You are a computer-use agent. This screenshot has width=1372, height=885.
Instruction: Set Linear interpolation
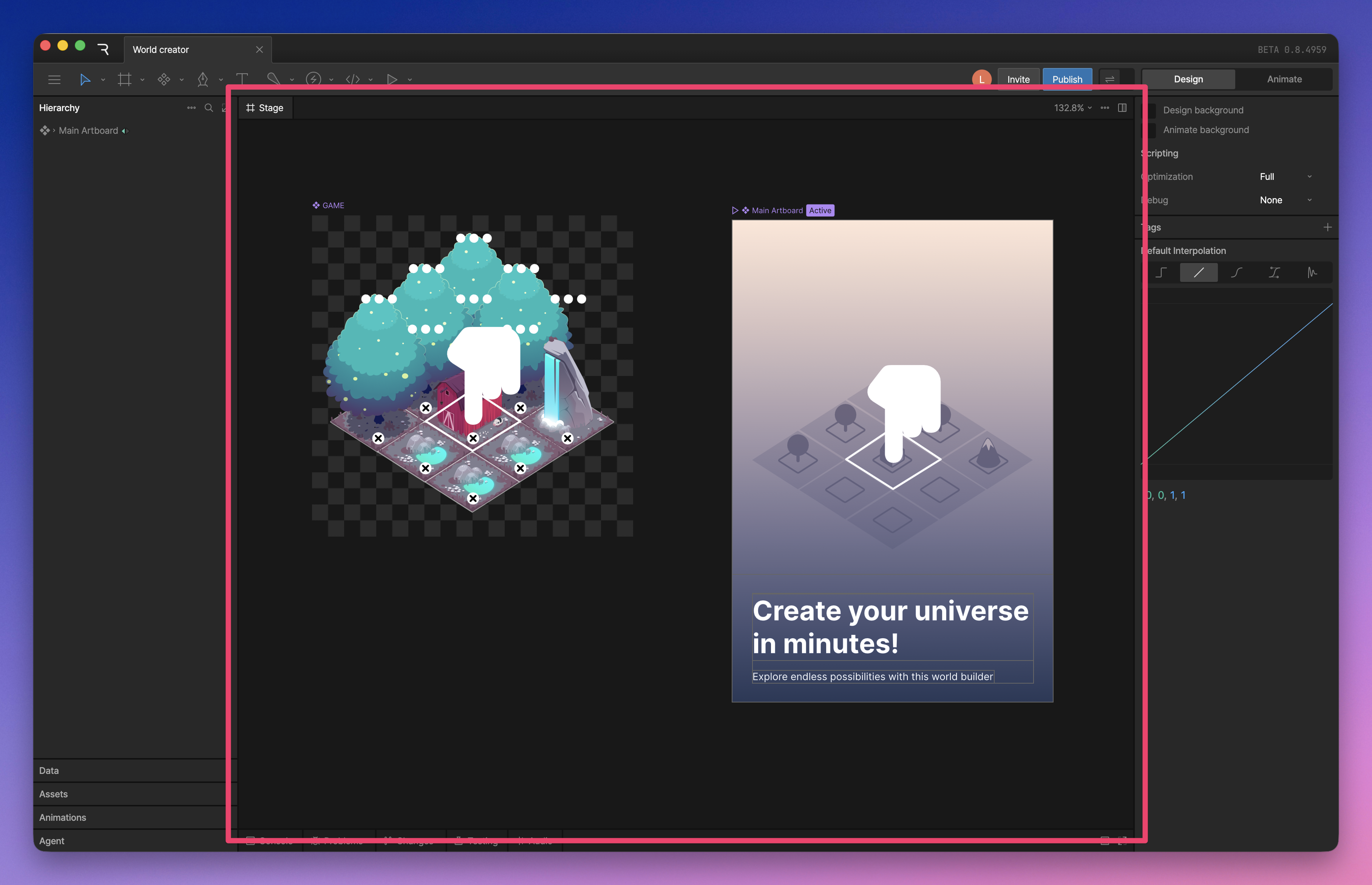[1199, 272]
